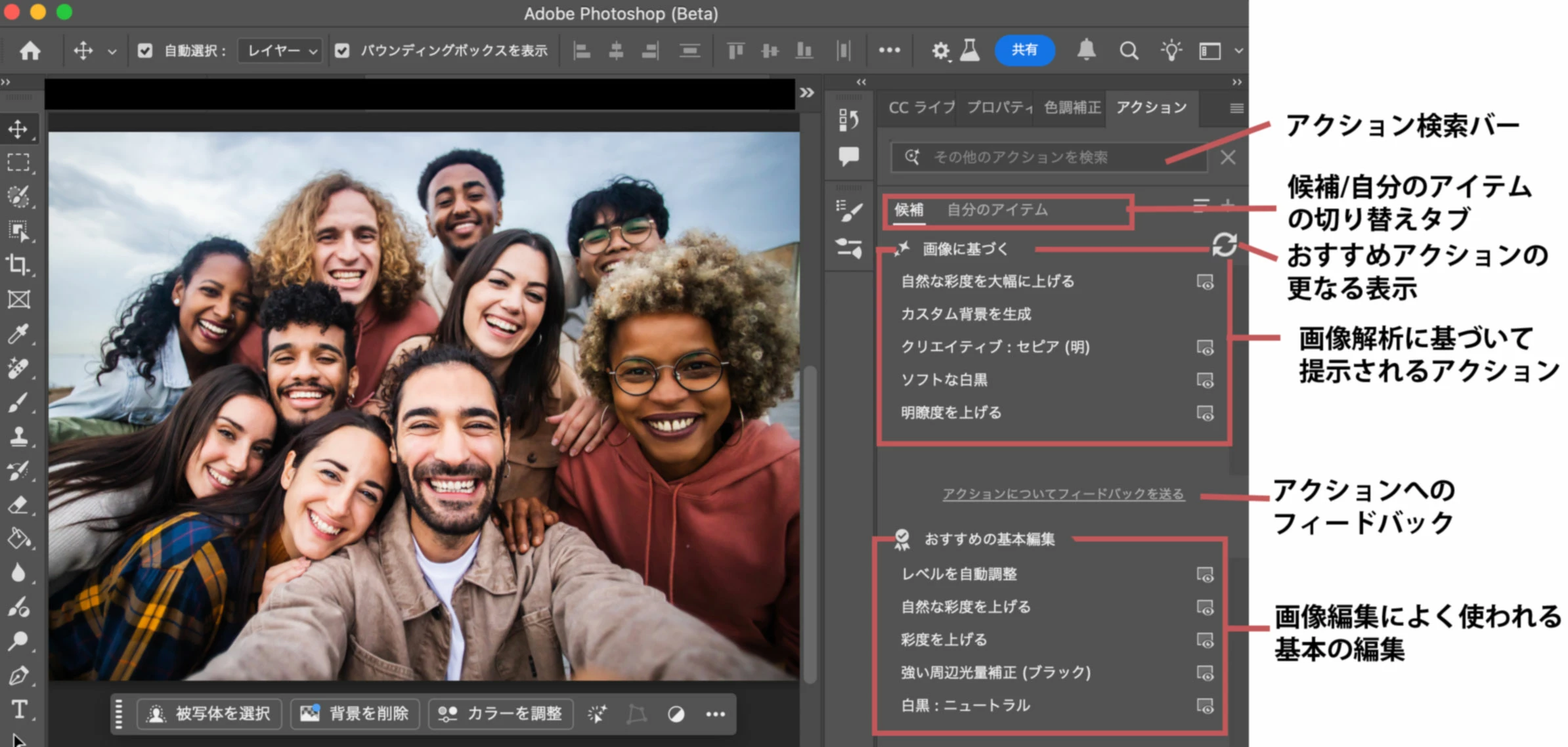Toggle バウンディングボックスを表示 checkbox
This screenshot has width=1568, height=747.
342,51
